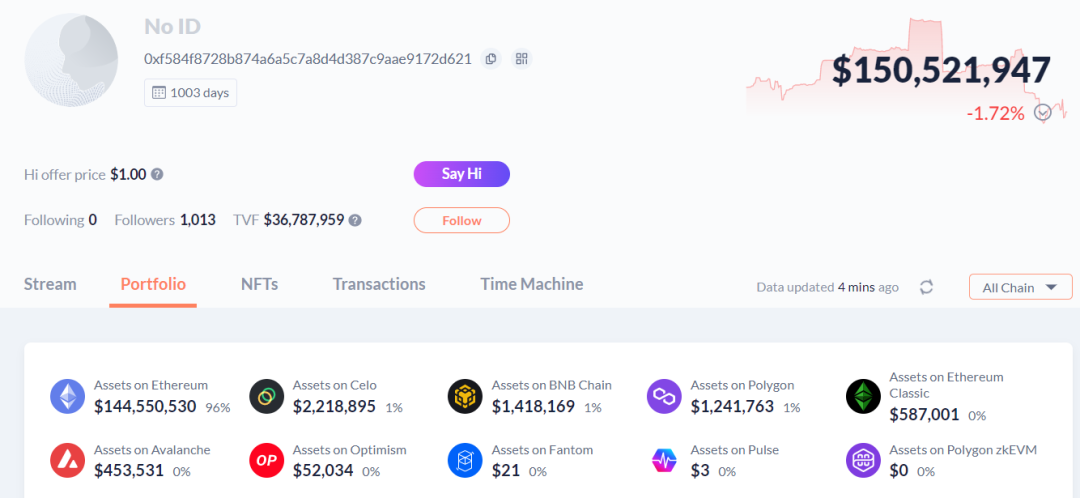The height and width of the screenshot is (498, 1080).
Task: Click the No ID profile name
Action: pos(172,27)
